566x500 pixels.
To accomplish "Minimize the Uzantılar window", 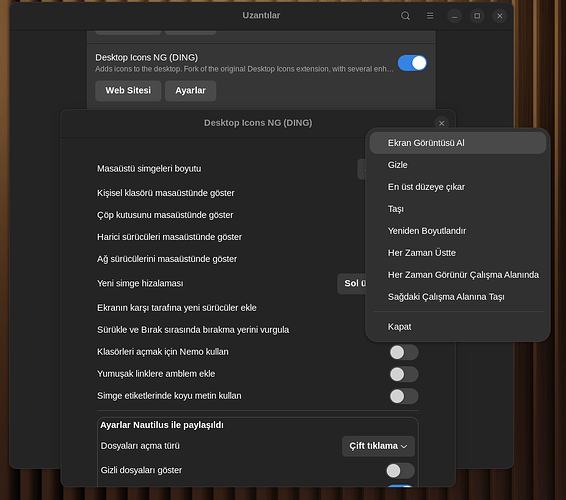I will pos(454,16).
